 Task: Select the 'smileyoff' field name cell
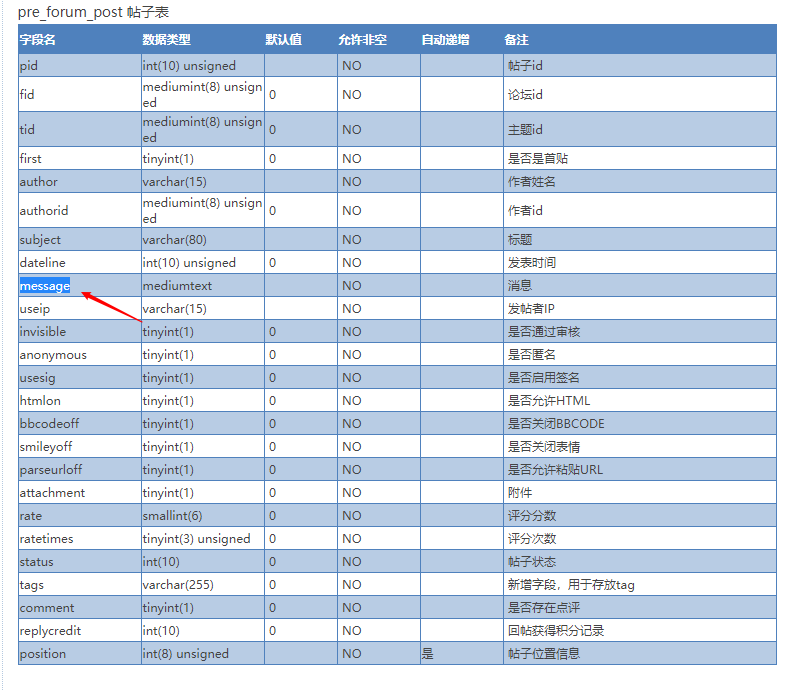click(x=80, y=446)
